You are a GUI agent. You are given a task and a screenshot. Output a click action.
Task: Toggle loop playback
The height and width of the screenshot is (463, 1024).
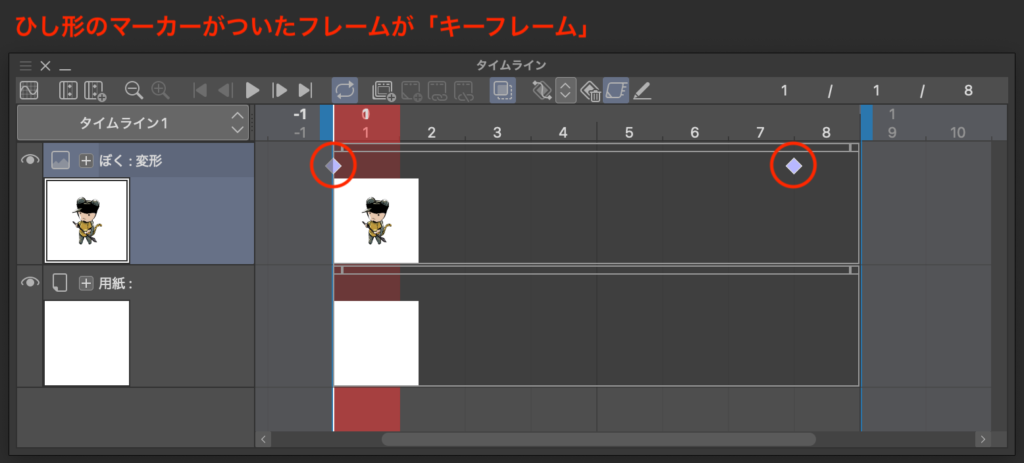345,90
